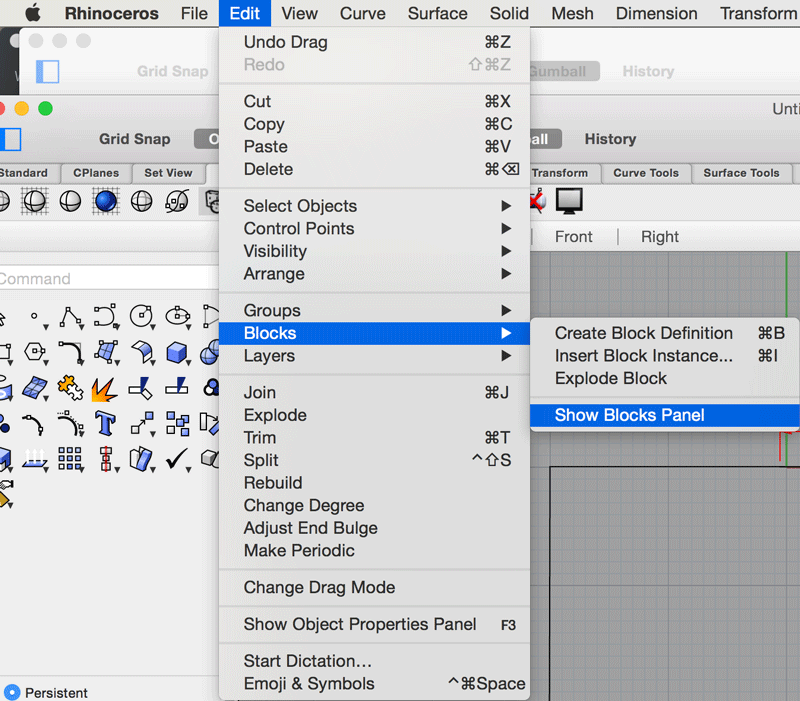Toggle Grid Snap in the background window
800x701 pixels.
(x=172, y=71)
